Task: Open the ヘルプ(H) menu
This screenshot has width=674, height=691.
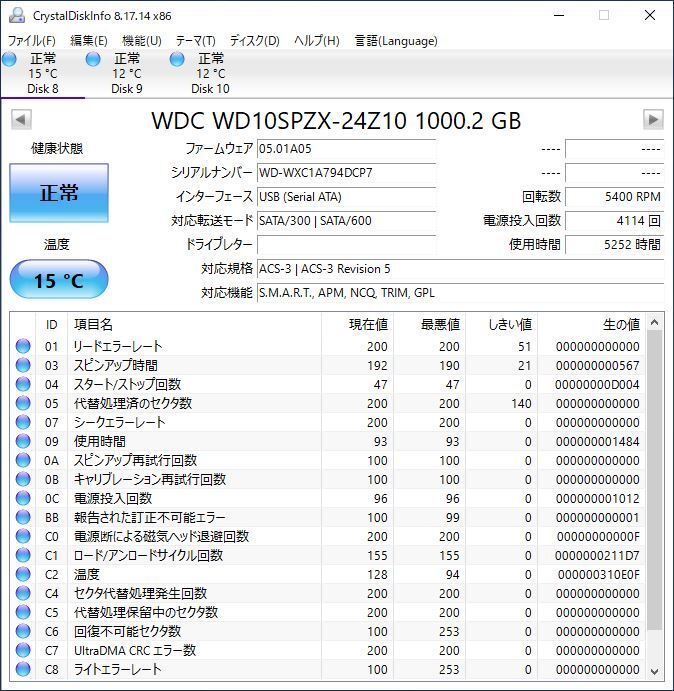Action: click(317, 41)
